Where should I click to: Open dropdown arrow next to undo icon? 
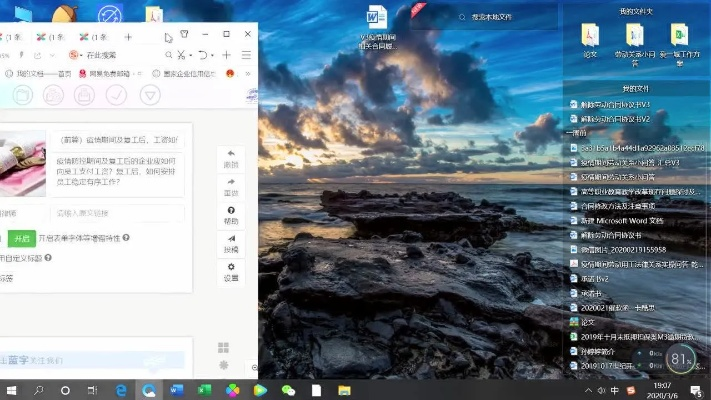pyautogui.click(x=214, y=55)
